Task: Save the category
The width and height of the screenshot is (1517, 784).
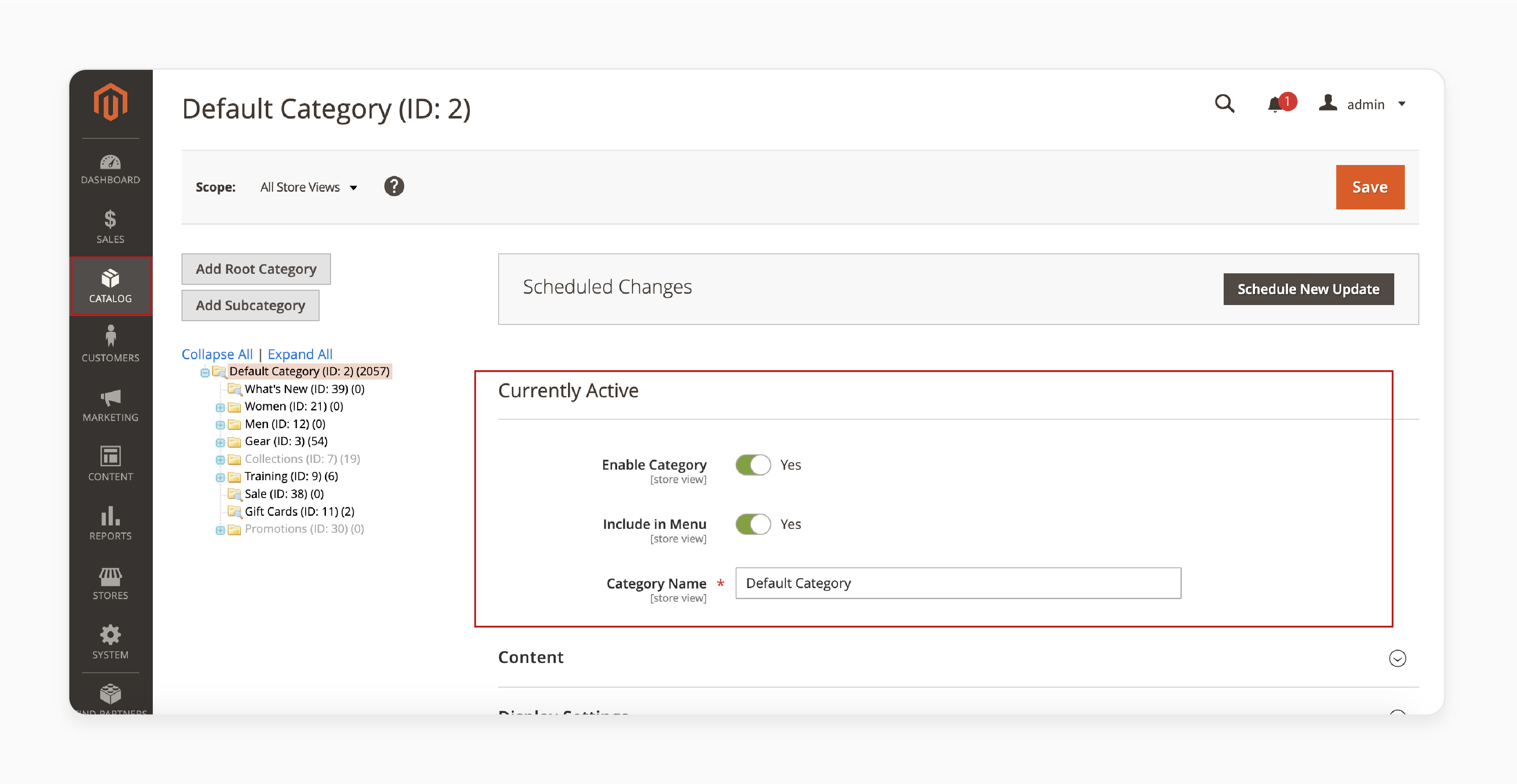Action: 1370,187
